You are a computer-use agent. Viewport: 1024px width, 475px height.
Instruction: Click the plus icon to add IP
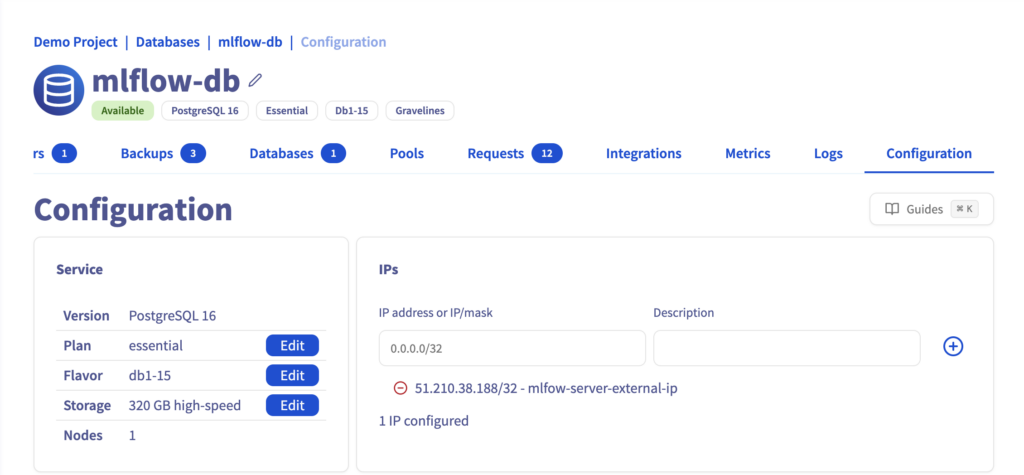coord(953,347)
